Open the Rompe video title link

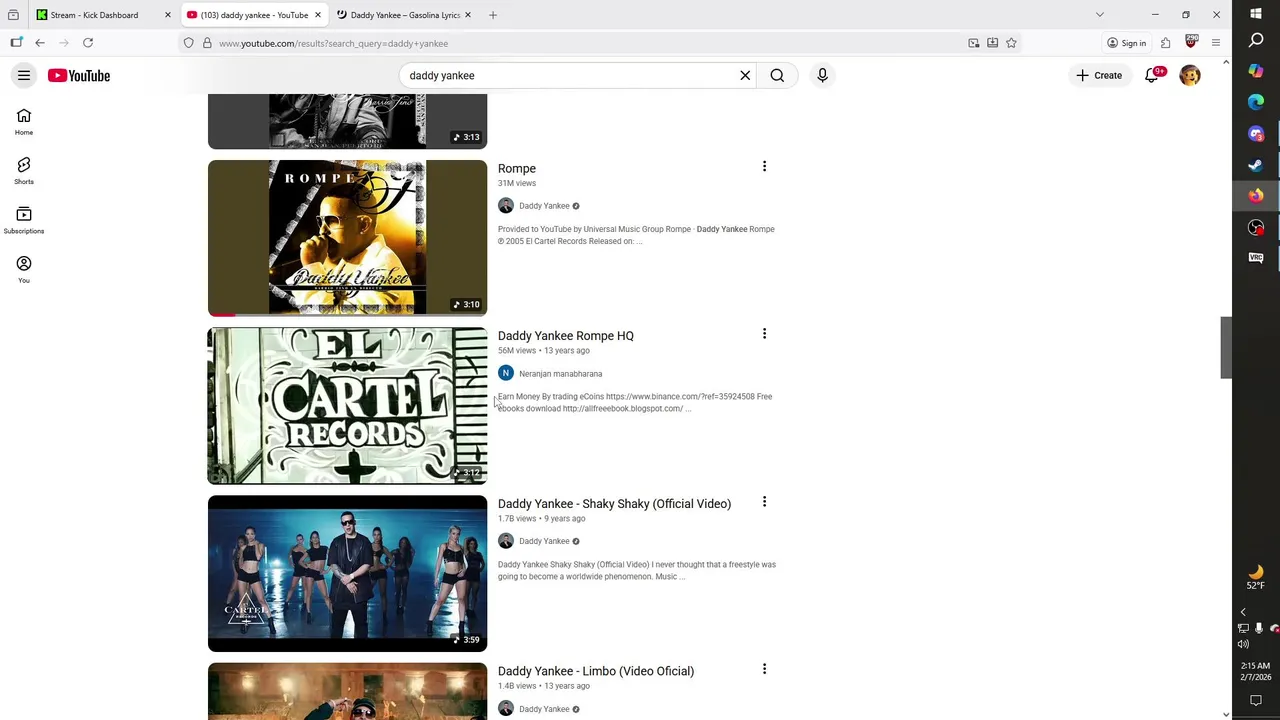pyautogui.click(x=517, y=168)
